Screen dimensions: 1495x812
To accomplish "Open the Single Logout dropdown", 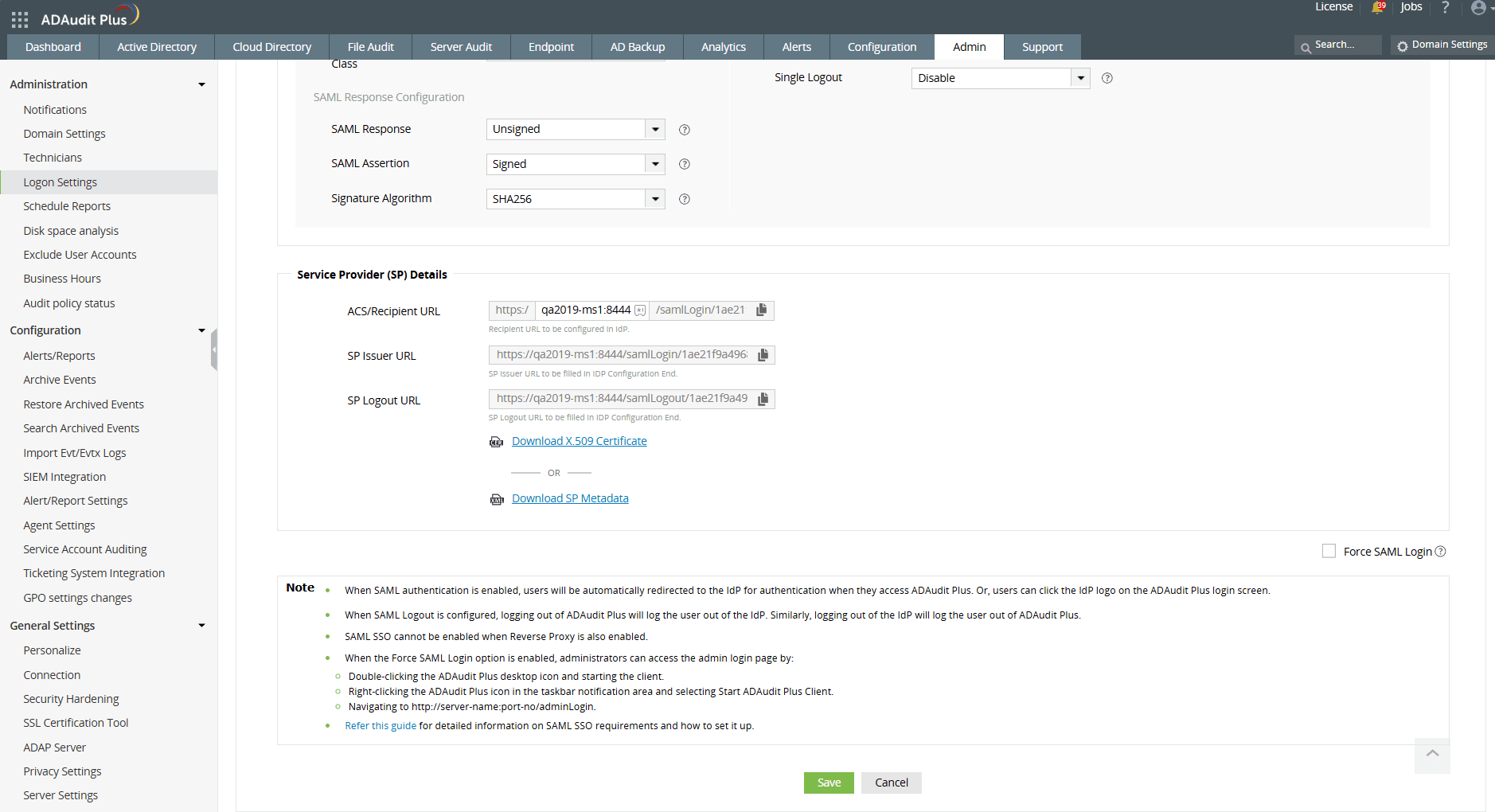I will click(1080, 77).
